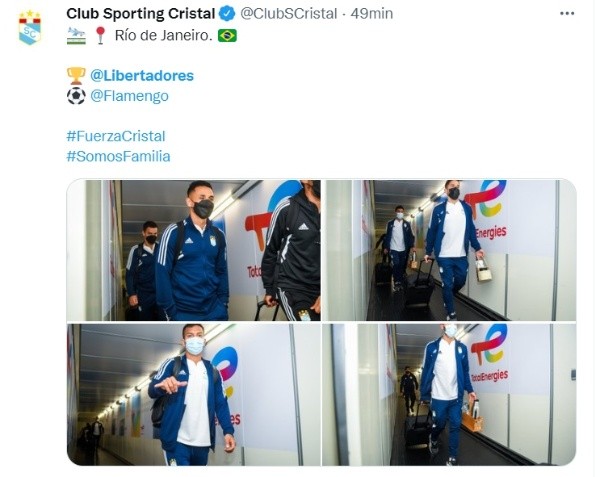Viewport: 600px width, 477px height.
Task: Click the trophy emoji icon
Action: click(76, 76)
